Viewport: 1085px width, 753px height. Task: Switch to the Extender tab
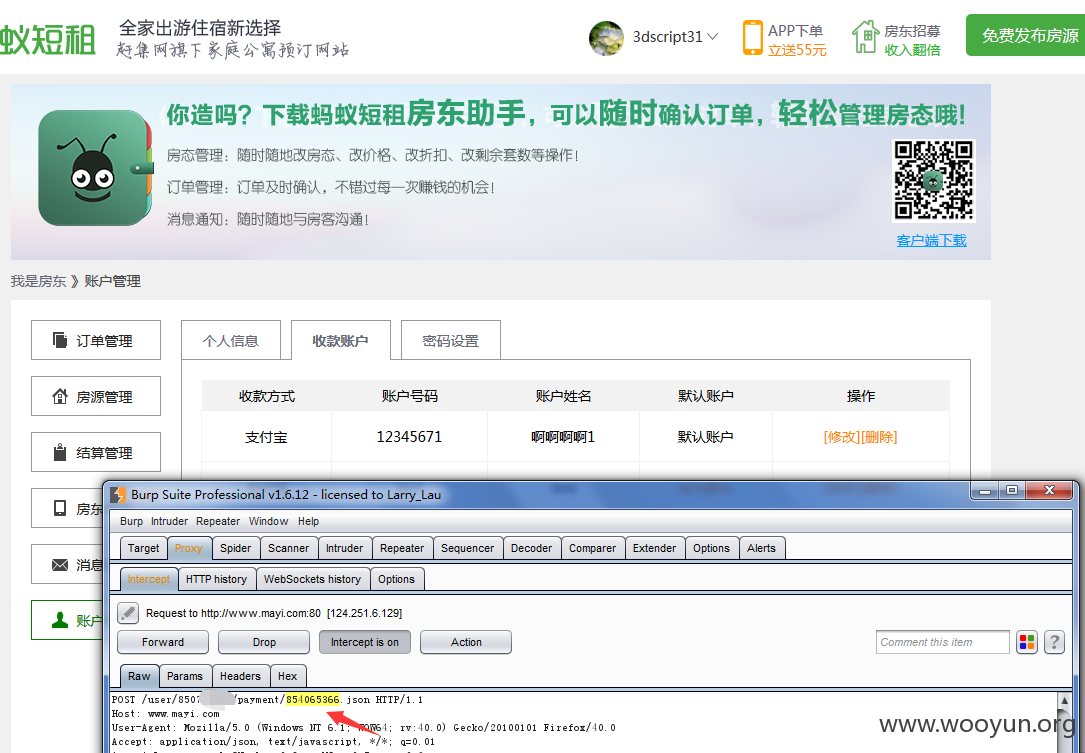click(655, 547)
